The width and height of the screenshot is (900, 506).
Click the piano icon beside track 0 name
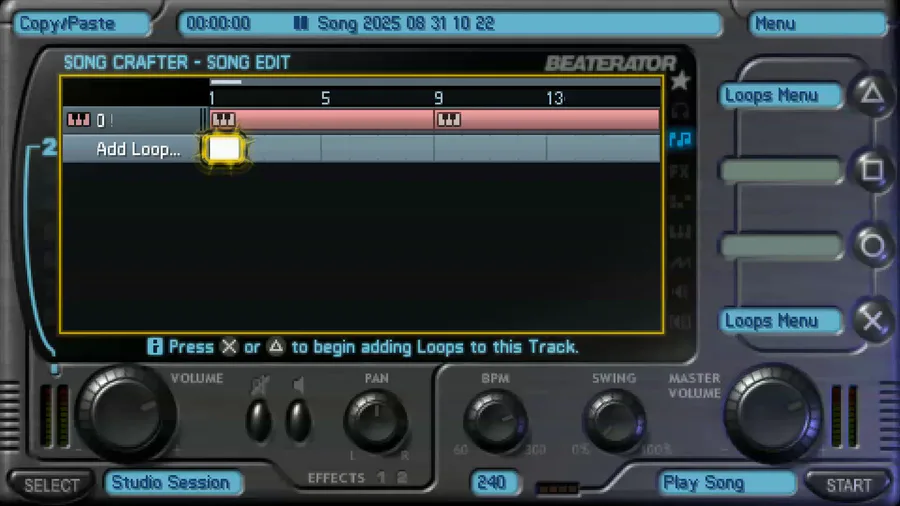(79, 120)
